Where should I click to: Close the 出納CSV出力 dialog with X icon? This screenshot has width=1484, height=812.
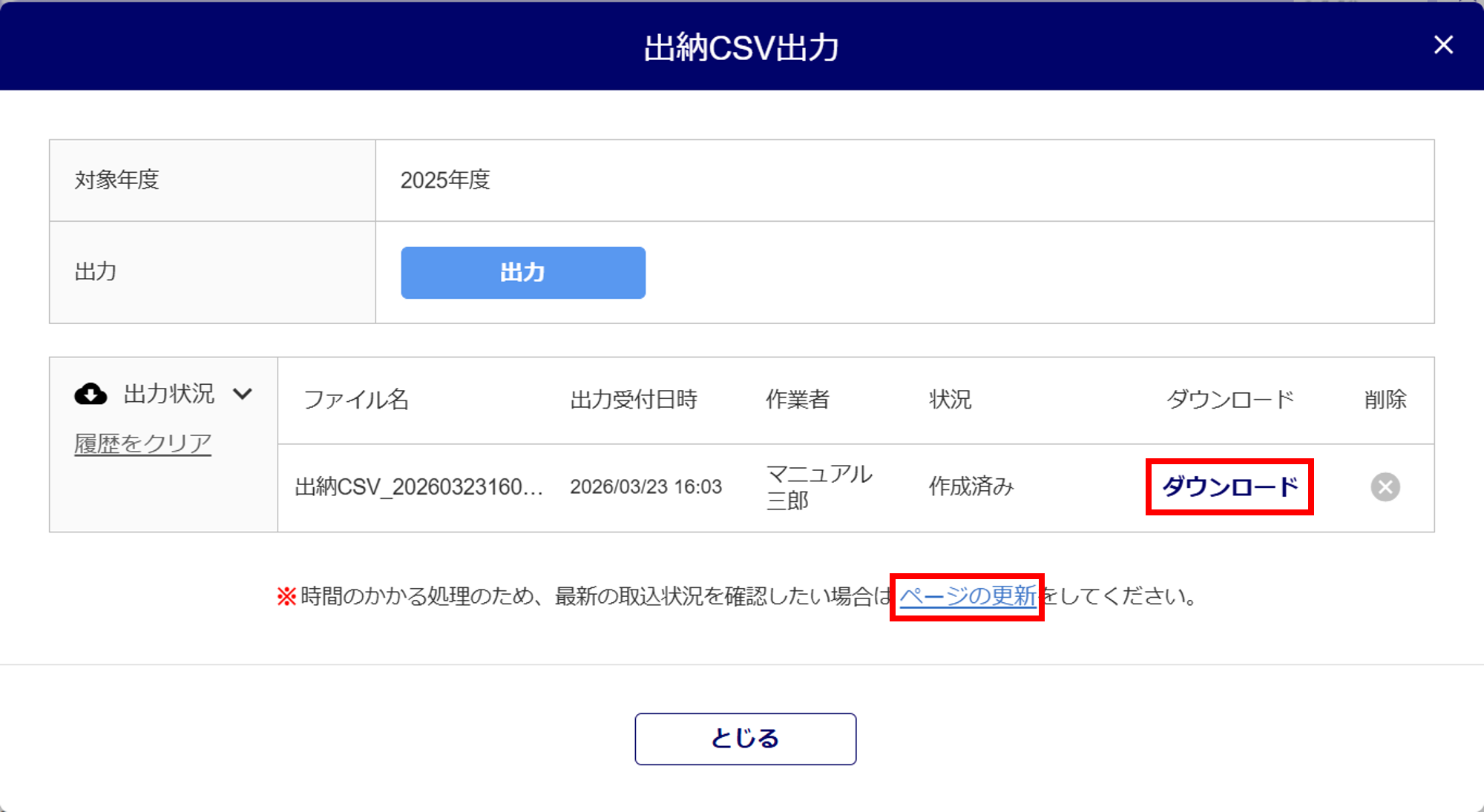(x=1443, y=45)
